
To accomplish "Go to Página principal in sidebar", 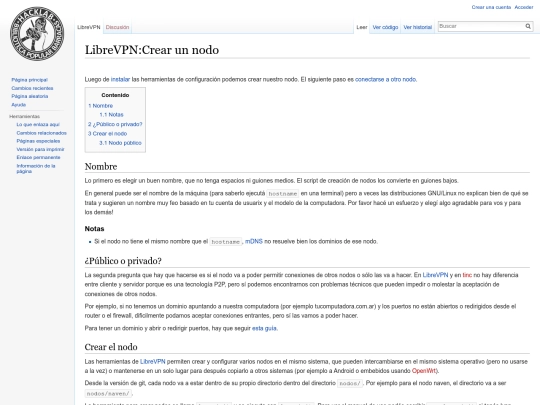I will pos(30,80).
